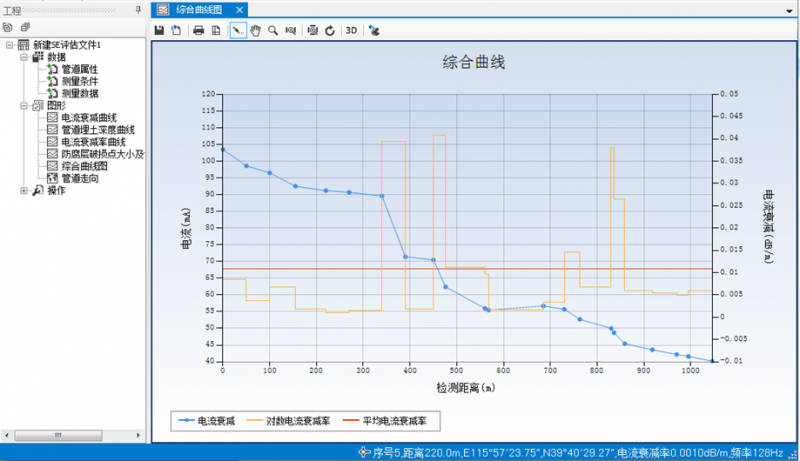Viewport: 800px width, 461px height.
Task: Click the printer icon in toolbar
Action: tap(198, 31)
